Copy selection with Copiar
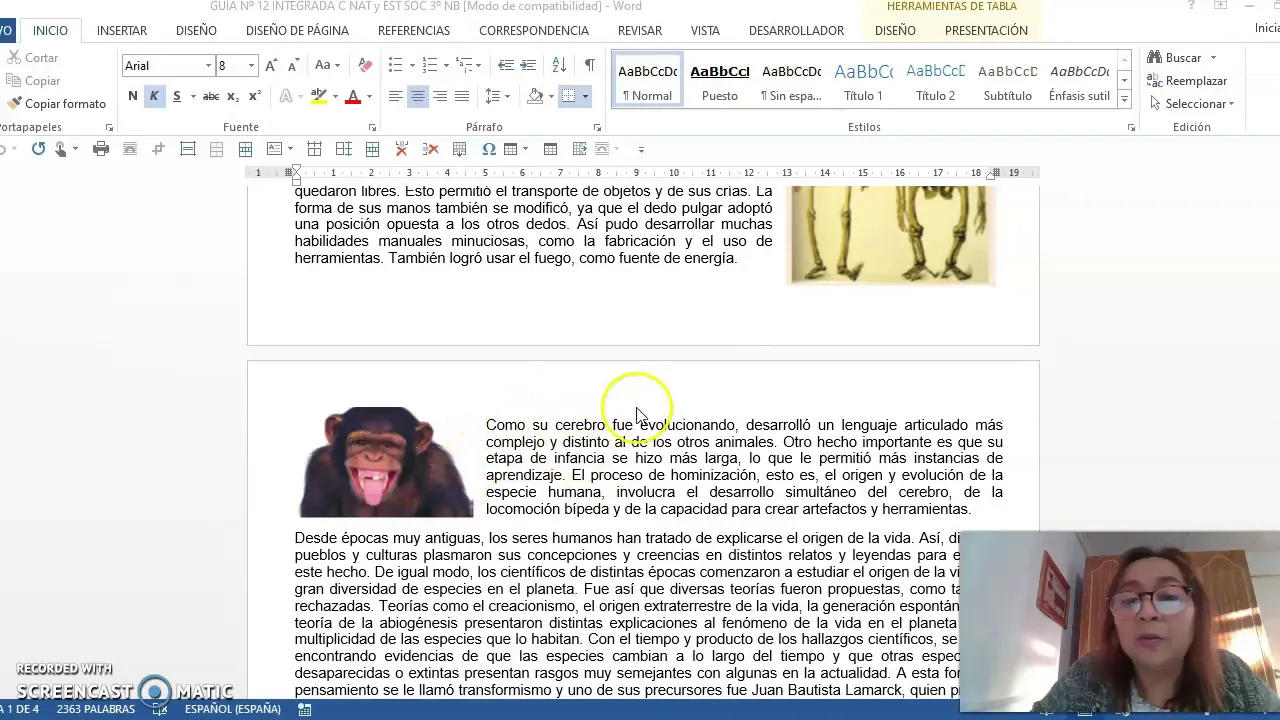 [33, 81]
